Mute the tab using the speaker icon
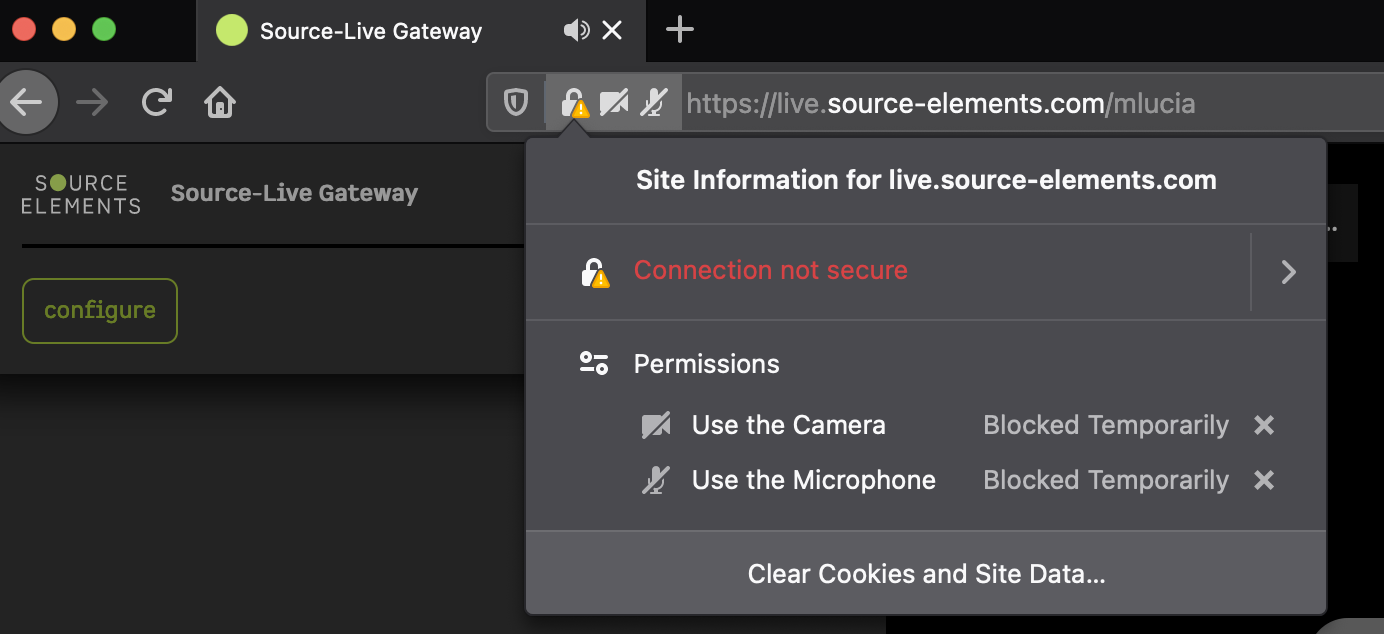The height and width of the screenshot is (634, 1384). (x=576, y=31)
